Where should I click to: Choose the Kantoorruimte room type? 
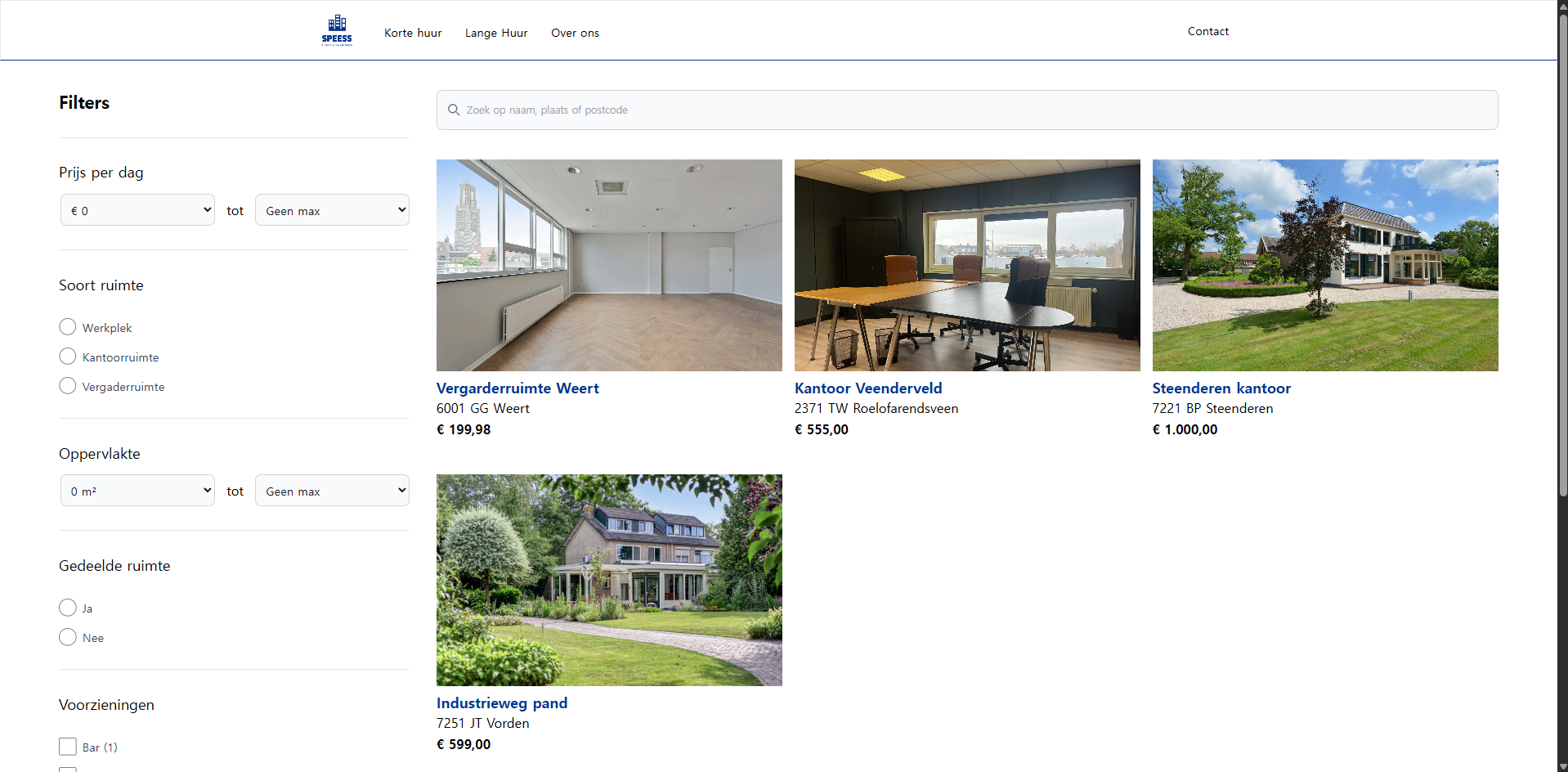tap(68, 357)
